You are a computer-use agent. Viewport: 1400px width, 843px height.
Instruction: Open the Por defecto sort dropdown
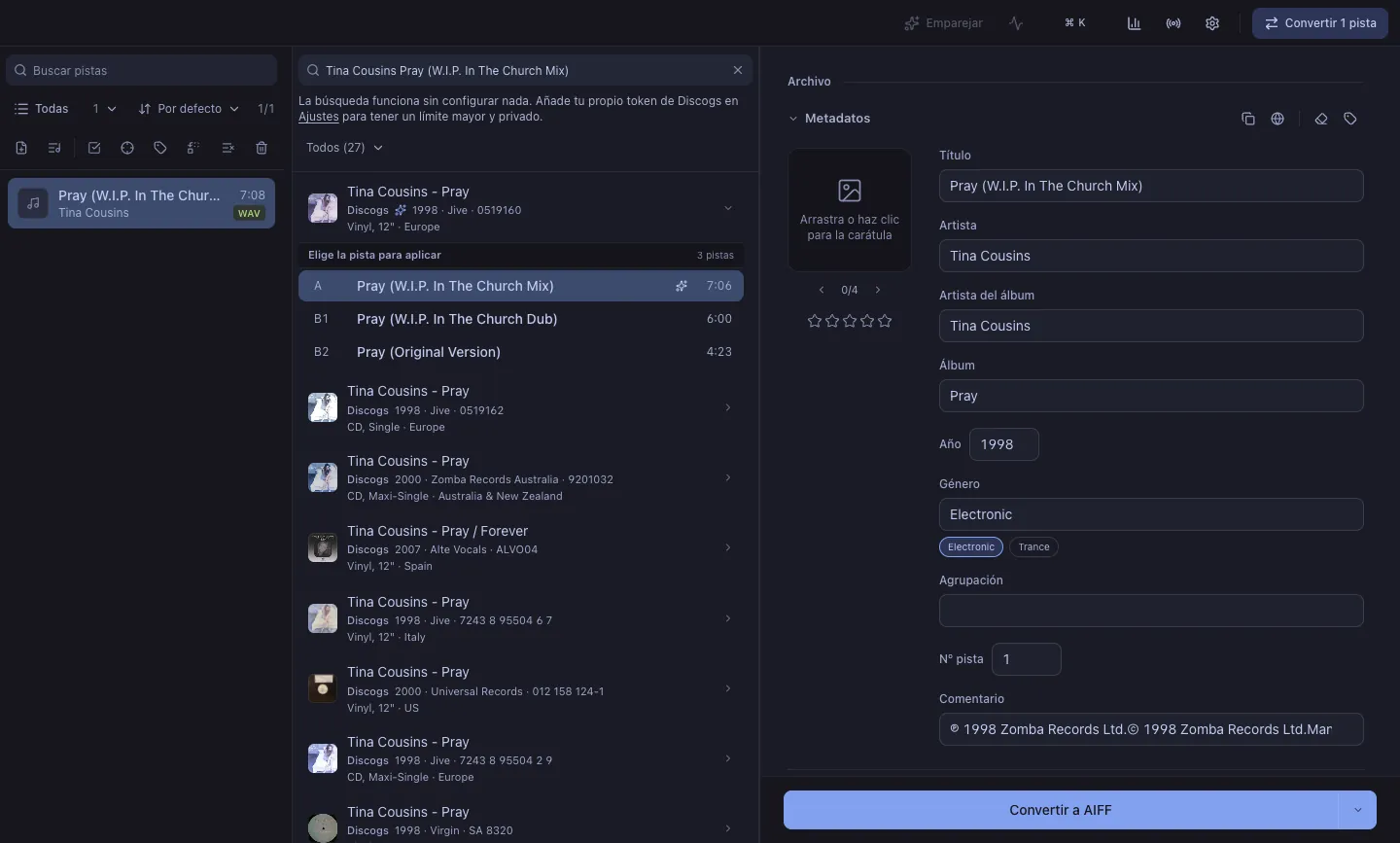[x=189, y=109]
